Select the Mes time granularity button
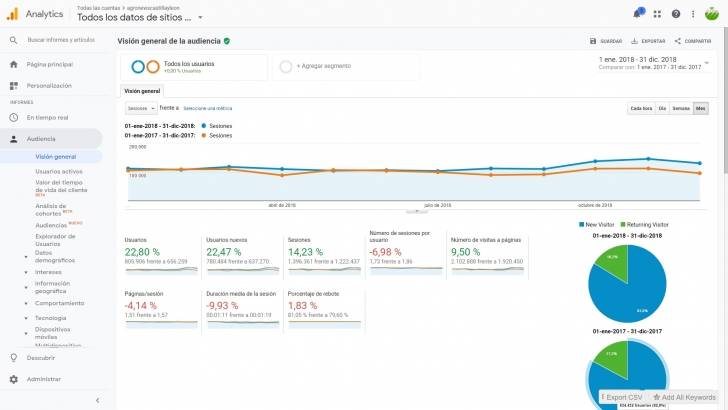Screen dimensions: 728x410 701,107
